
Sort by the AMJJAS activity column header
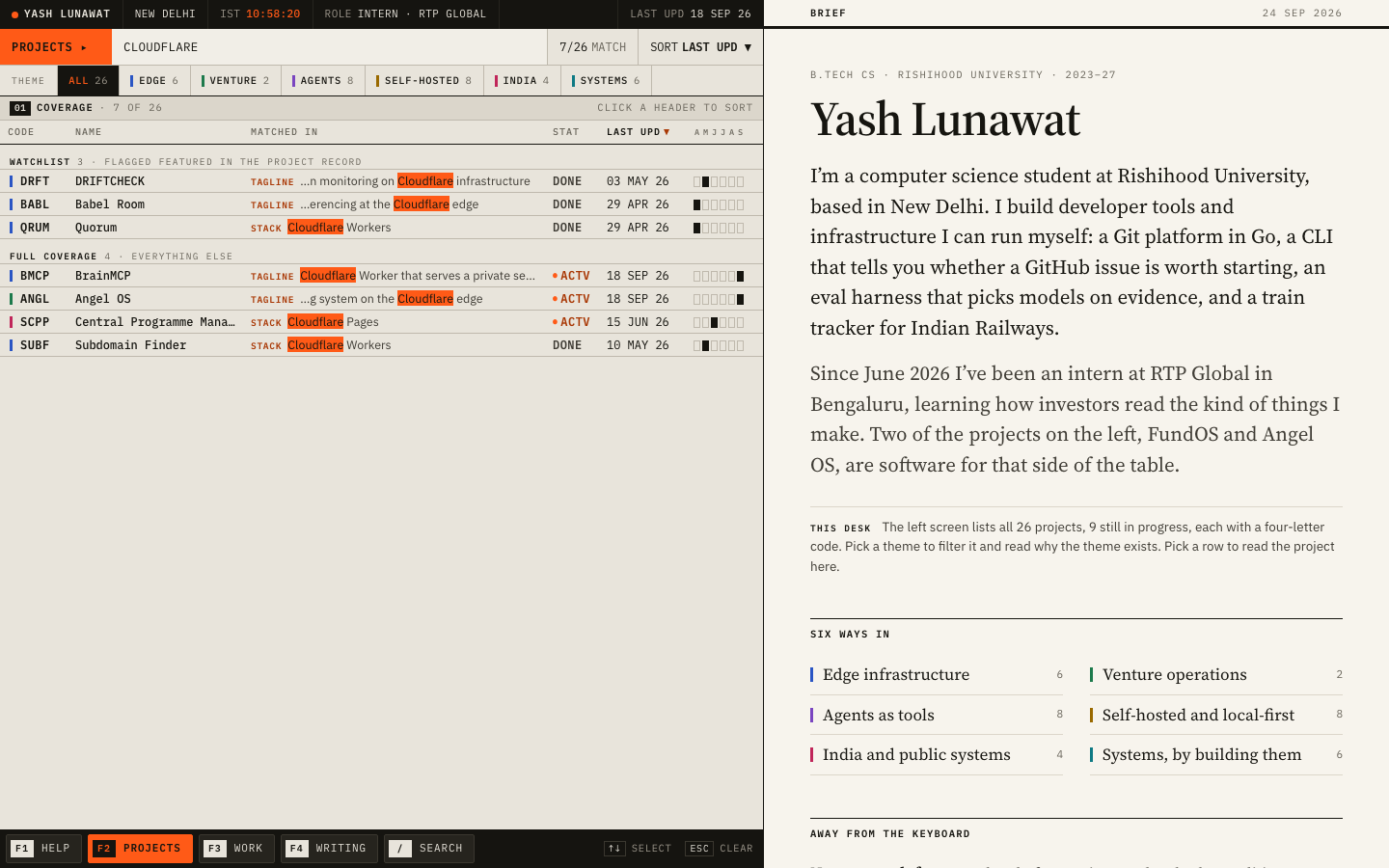(719, 132)
